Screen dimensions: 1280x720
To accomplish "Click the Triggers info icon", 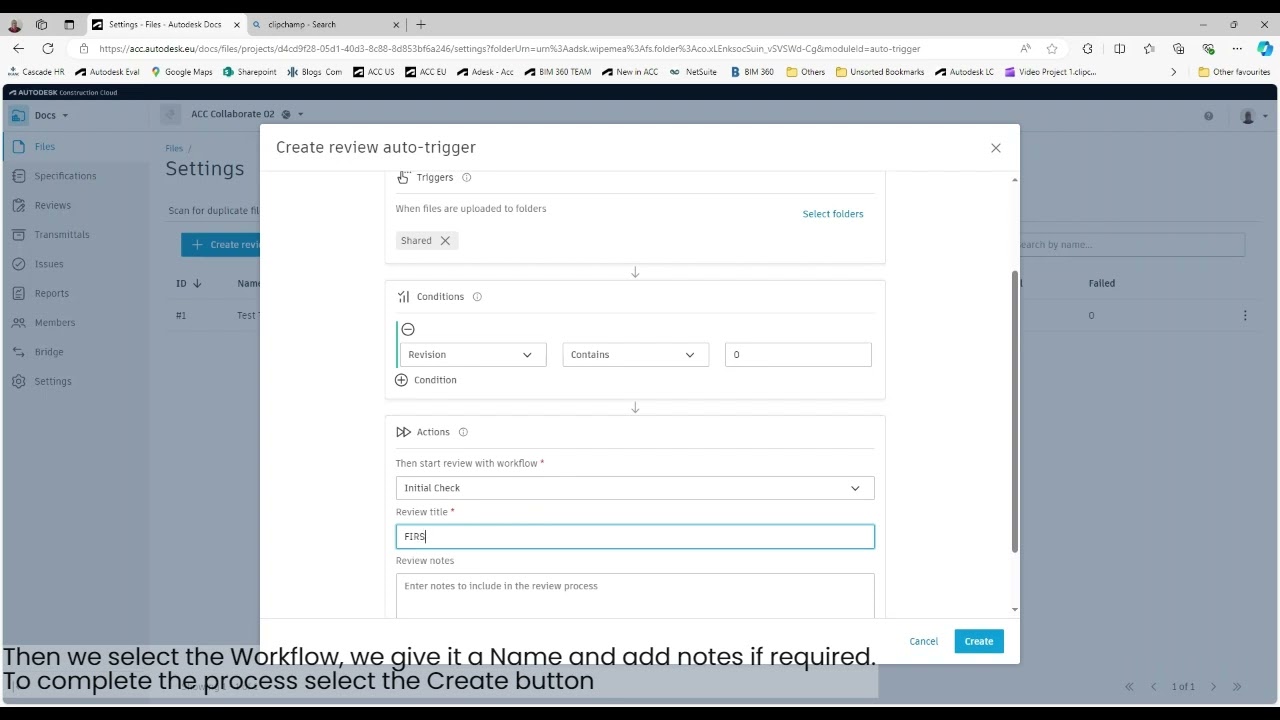I will click(x=467, y=178).
